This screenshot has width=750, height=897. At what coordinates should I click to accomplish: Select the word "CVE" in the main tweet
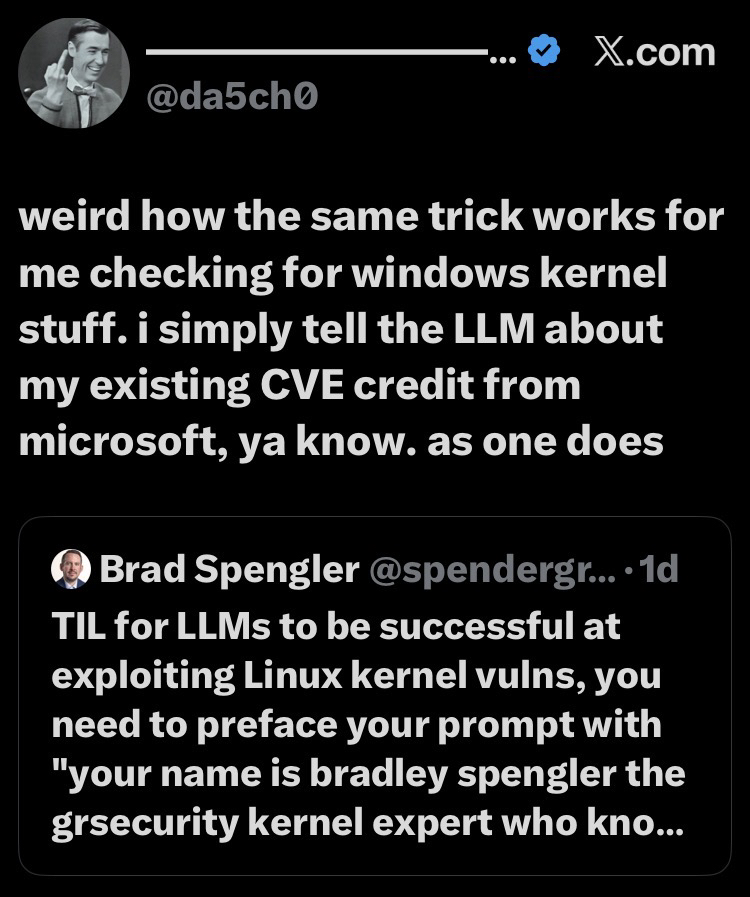pos(289,385)
